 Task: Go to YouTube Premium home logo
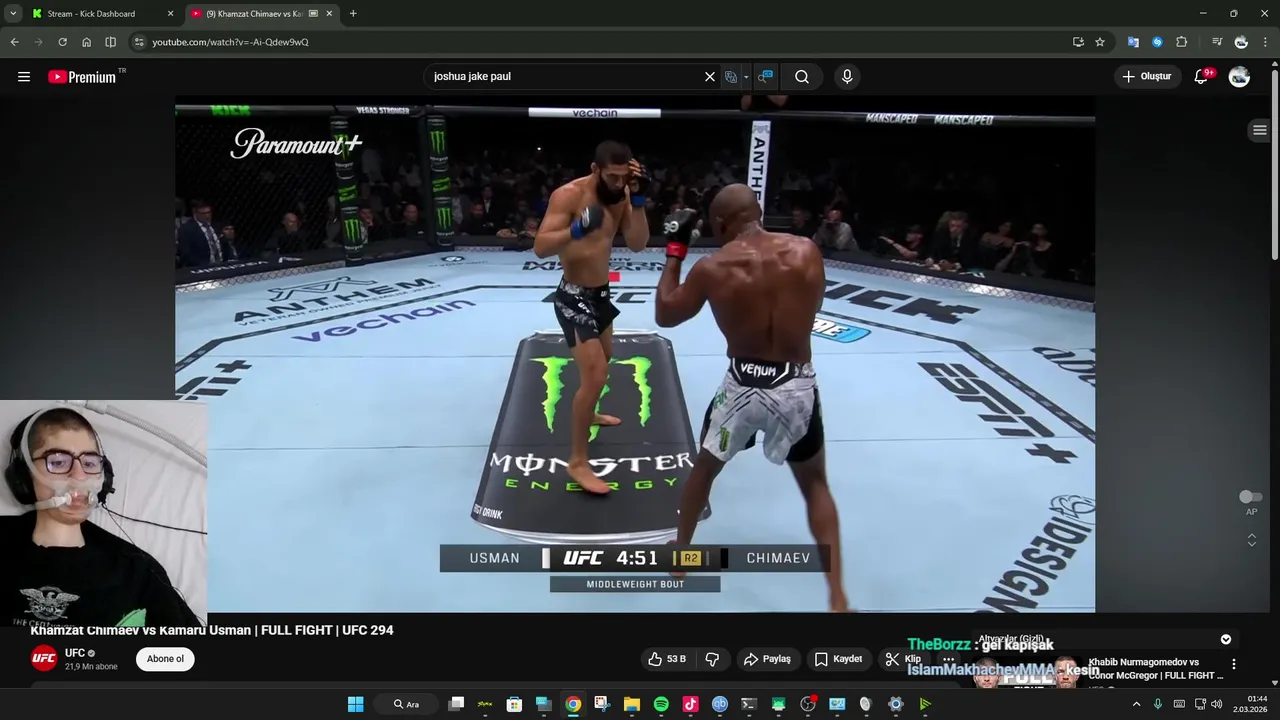82,77
